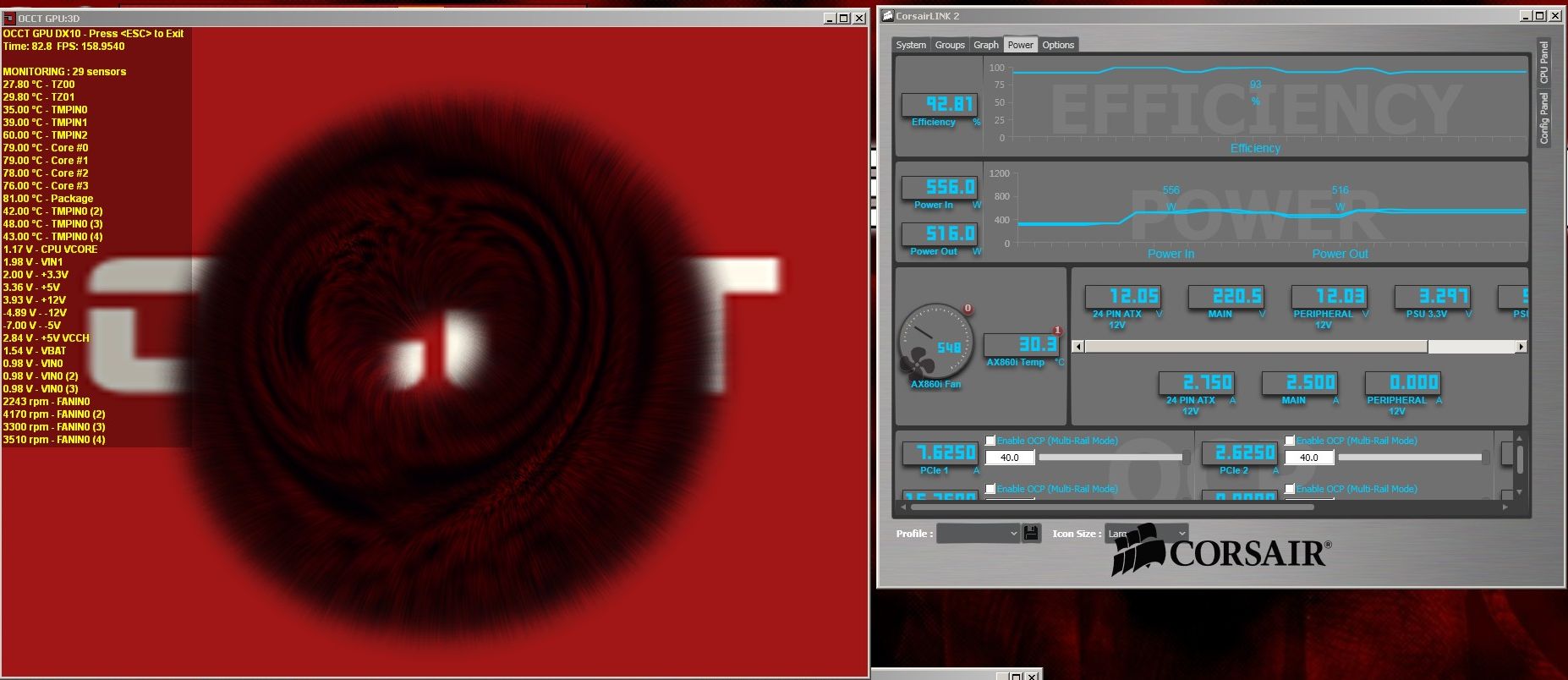Click right arrow of voltage readouts scrollbar

(x=1521, y=347)
